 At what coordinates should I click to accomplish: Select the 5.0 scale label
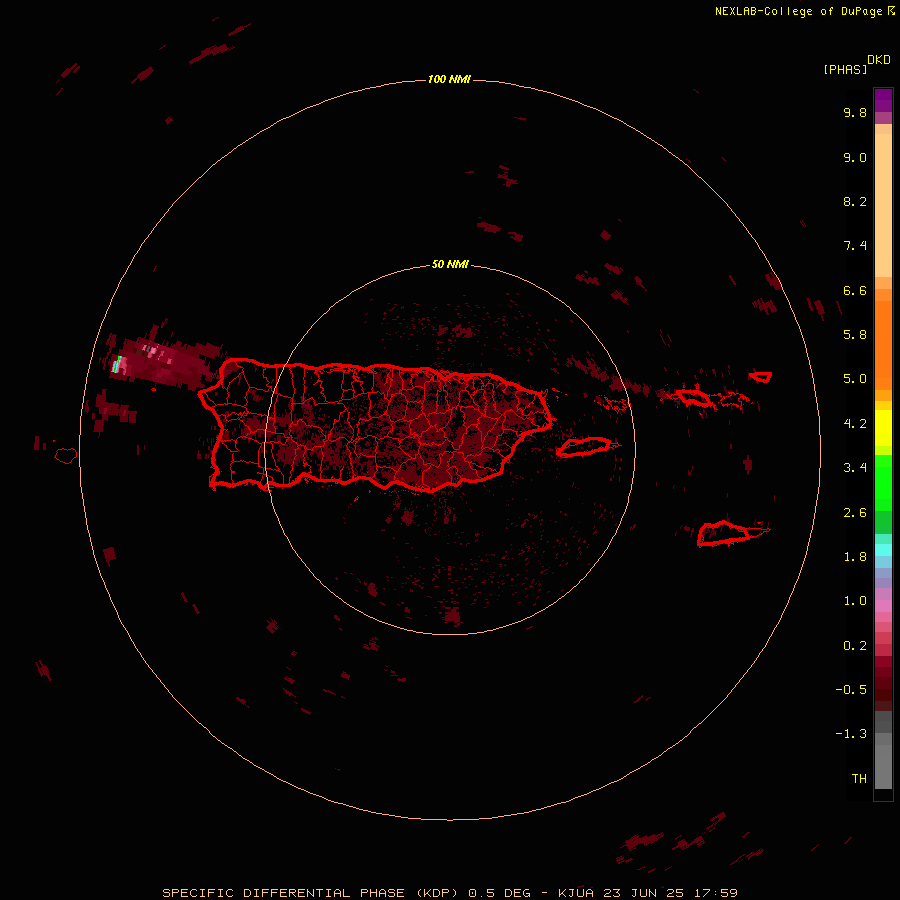[x=855, y=379]
